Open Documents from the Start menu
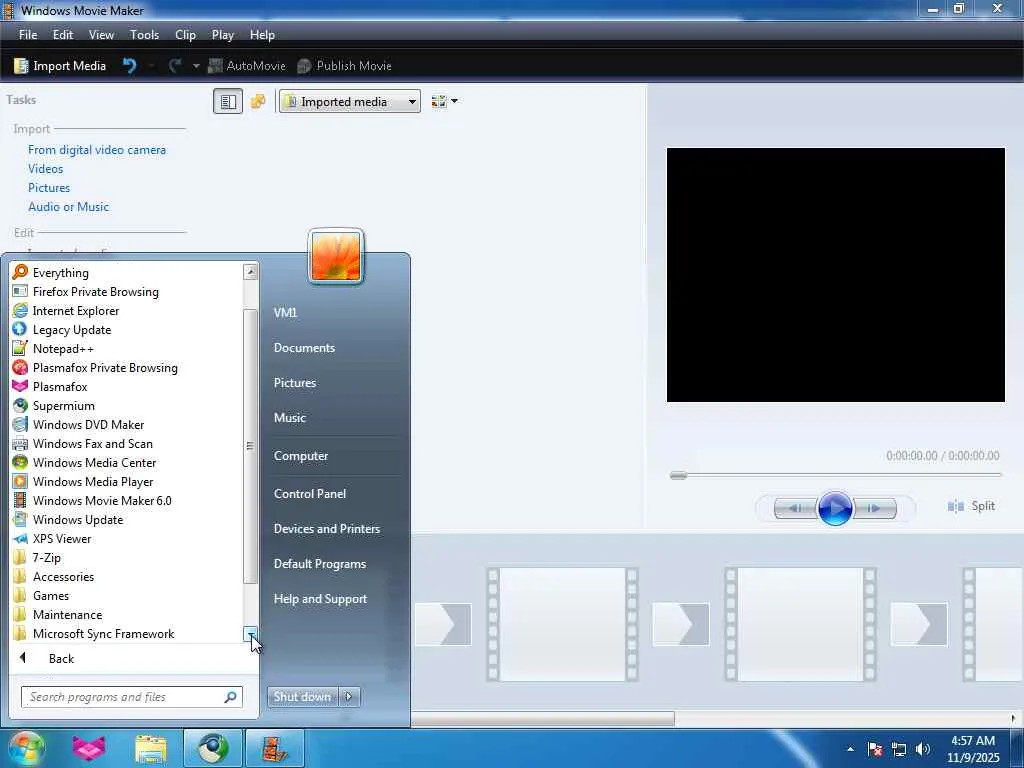This screenshot has width=1024, height=768. point(304,347)
